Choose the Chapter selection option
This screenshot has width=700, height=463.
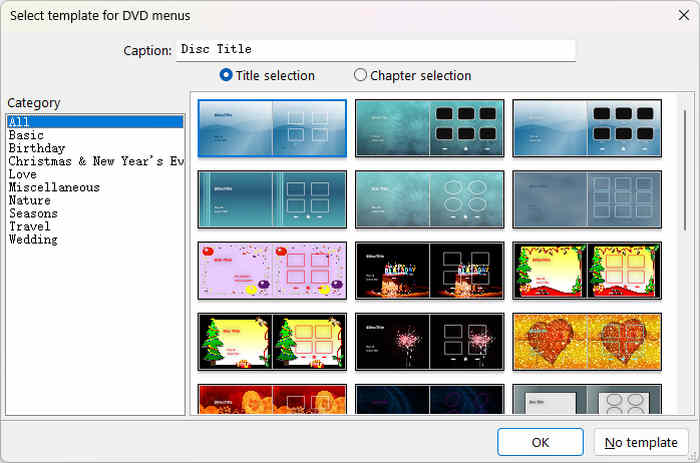[x=361, y=75]
